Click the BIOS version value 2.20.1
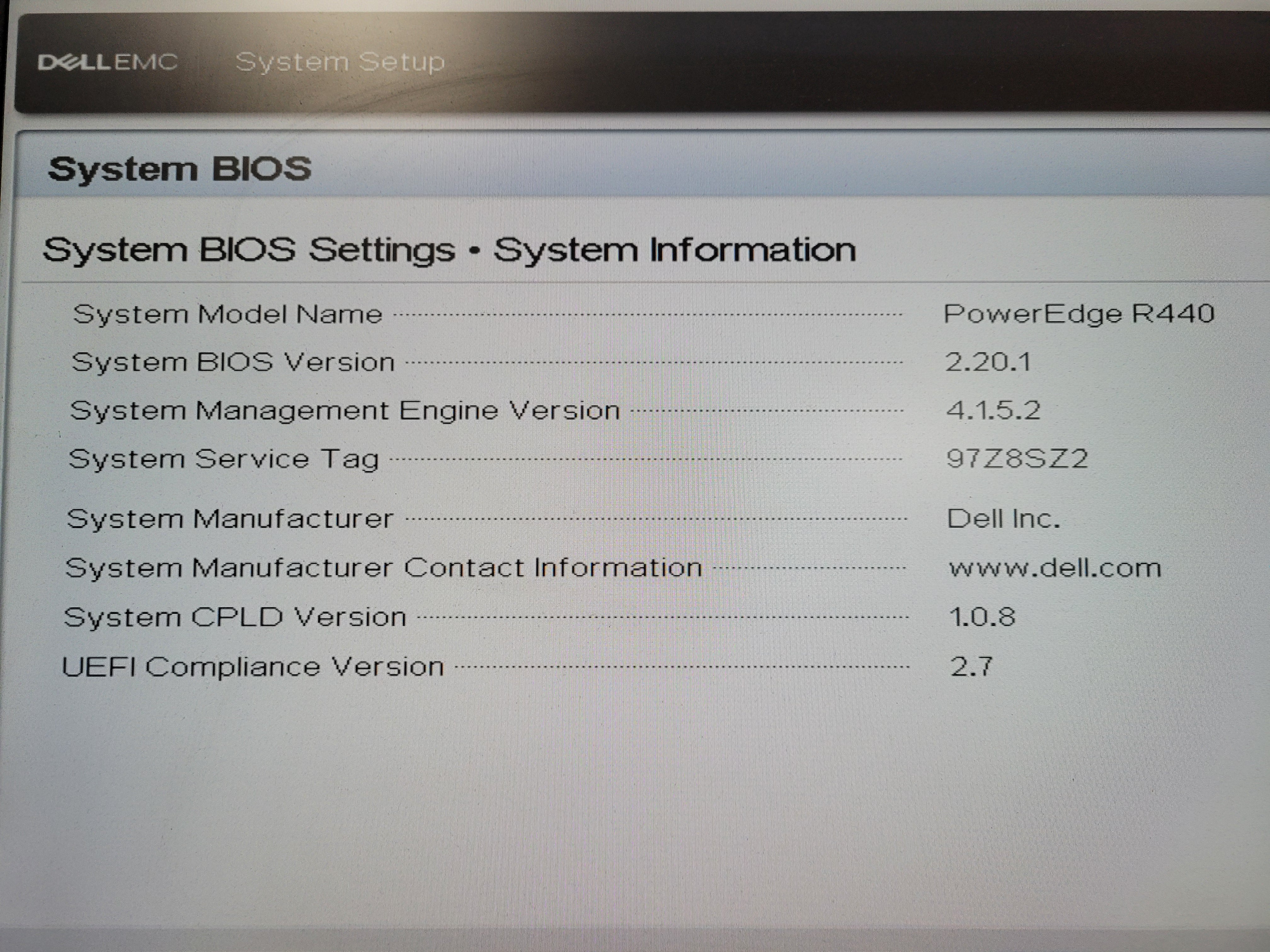This screenshot has width=1270, height=952. 988,362
